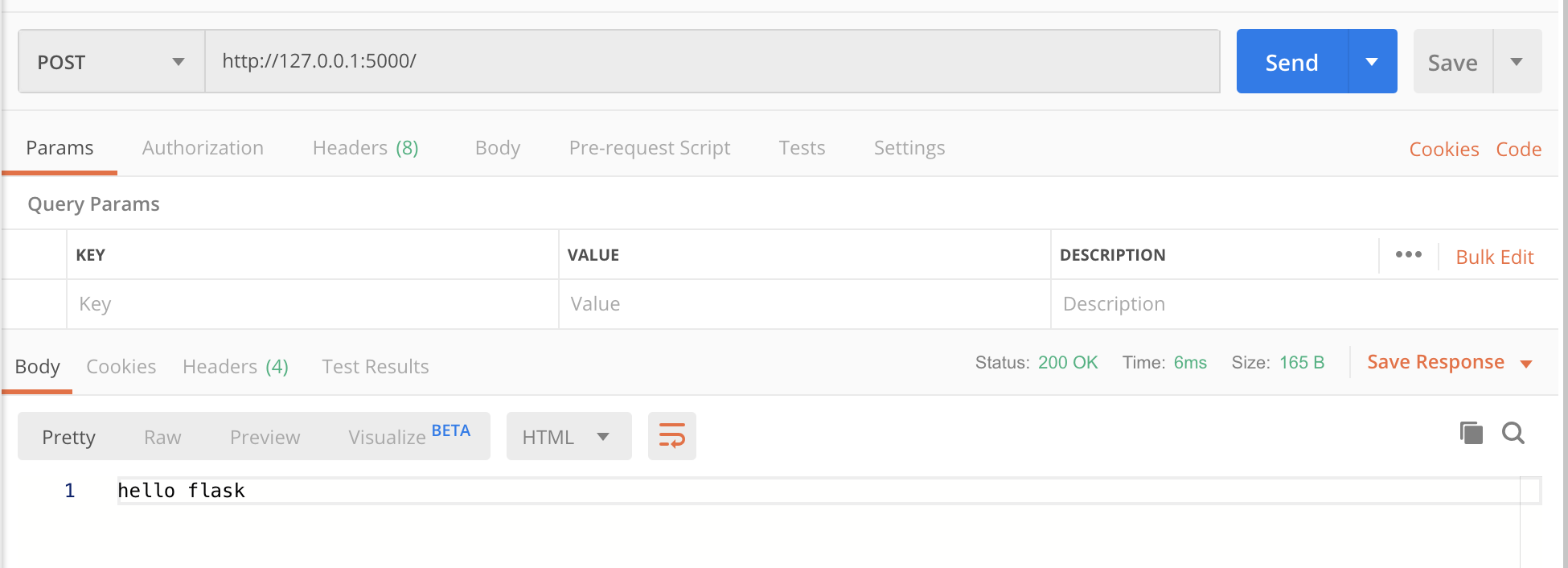Image resolution: width=1568 pixels, height=568 pixels.
Task: Switch to the Authorization tab
Action: (x=203, y=147)
